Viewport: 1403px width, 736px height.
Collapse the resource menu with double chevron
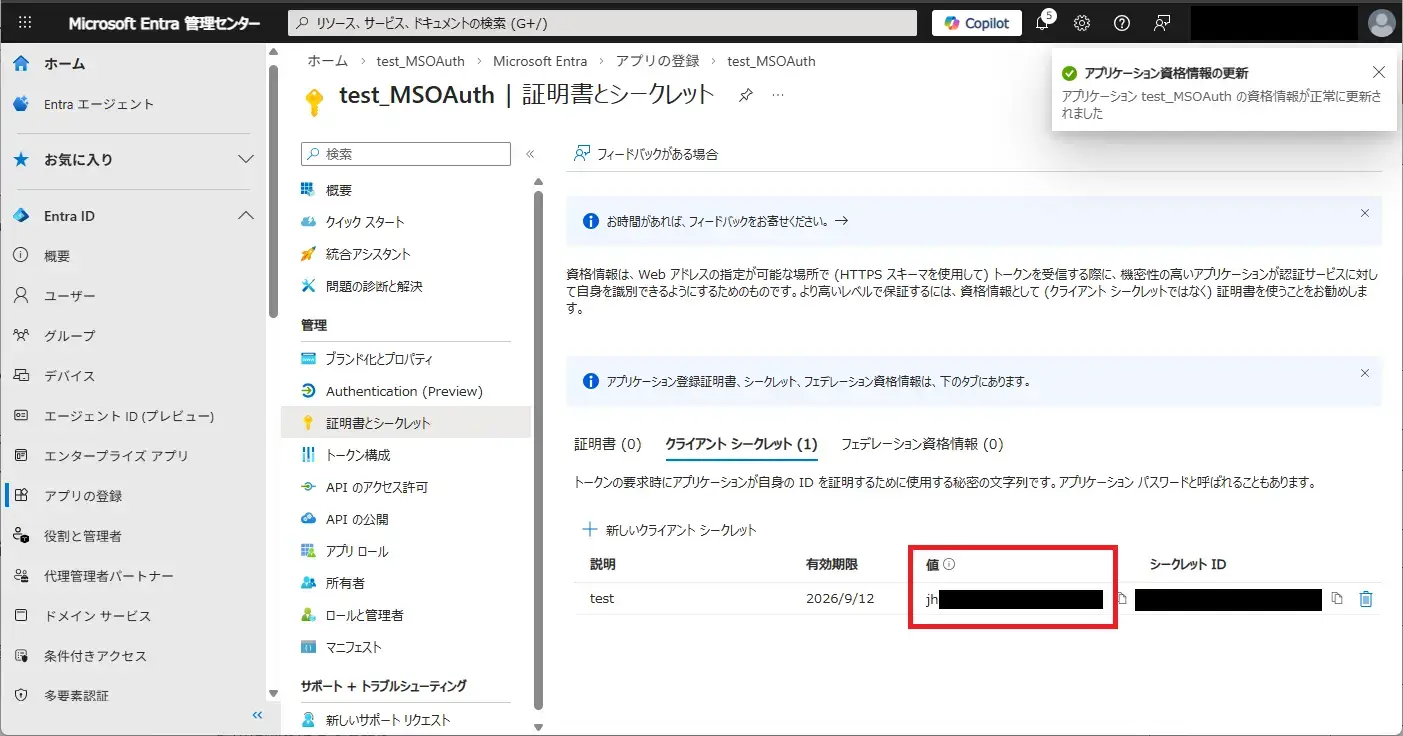530,154
